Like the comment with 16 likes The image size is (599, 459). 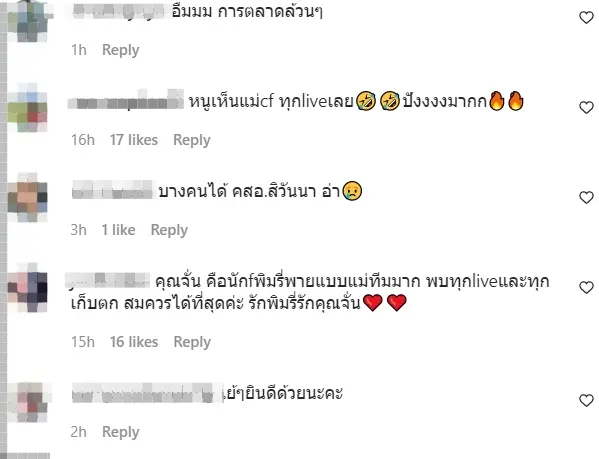coord(586,287)
